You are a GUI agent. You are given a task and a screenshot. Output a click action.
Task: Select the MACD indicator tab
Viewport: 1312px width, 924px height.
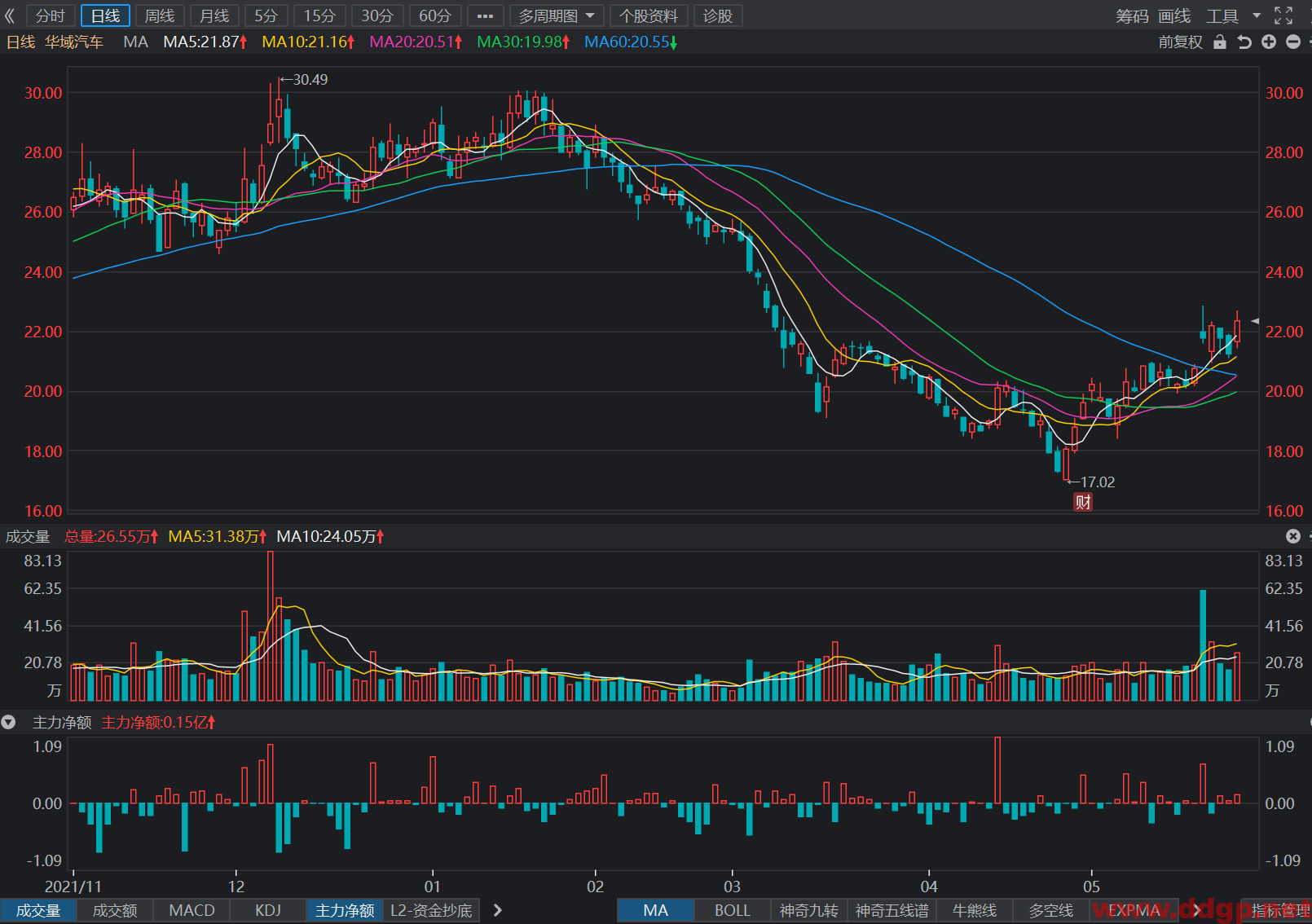(x=192, y=910)
